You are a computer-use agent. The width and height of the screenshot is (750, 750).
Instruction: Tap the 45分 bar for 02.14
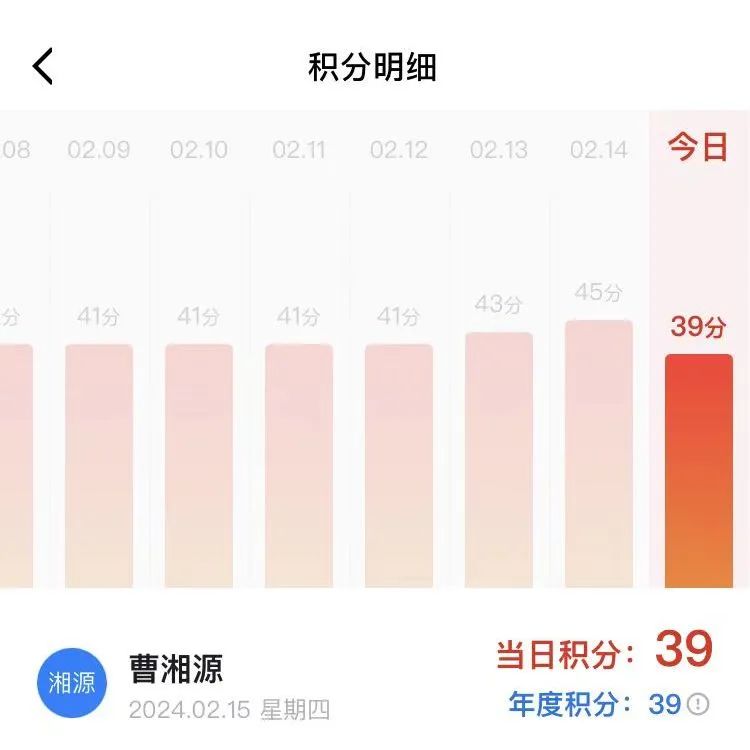point(599,454)
